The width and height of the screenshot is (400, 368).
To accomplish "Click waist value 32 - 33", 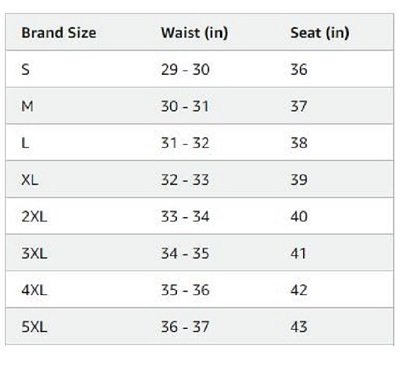I will click(x=185, y=180).
